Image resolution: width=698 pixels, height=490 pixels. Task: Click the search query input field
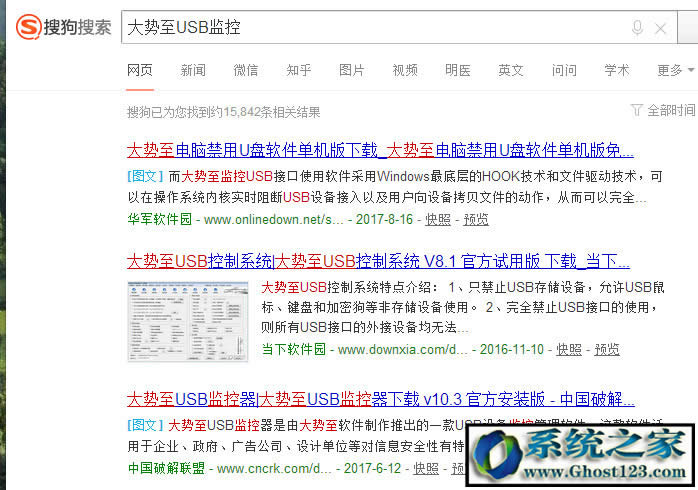click(370, 28)
